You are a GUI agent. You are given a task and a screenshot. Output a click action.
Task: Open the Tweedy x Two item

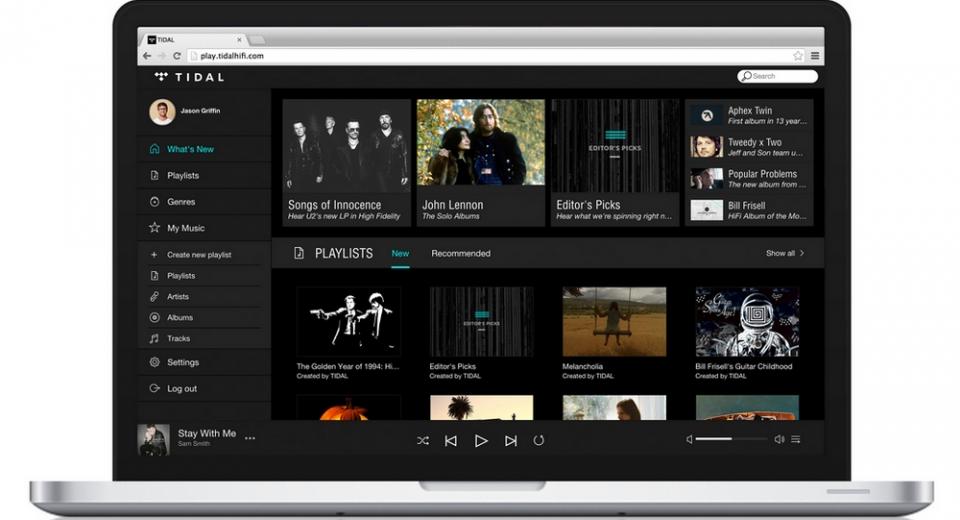pos(749,147)
